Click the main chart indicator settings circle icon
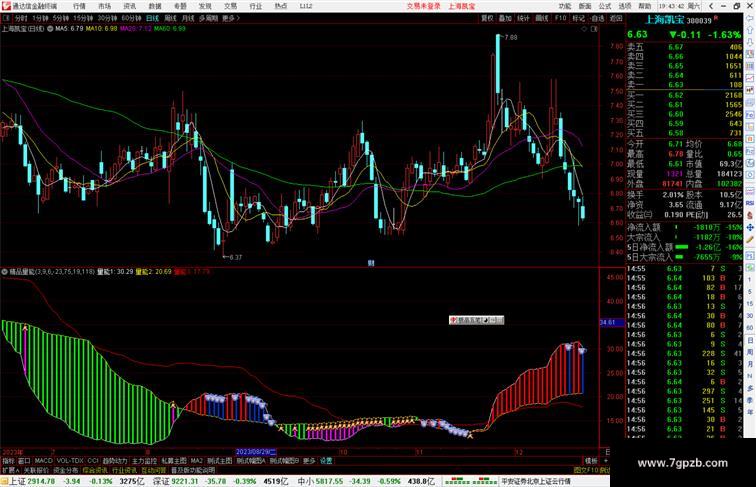Image resolution: width=756 pixels, height=487 pixels. (50, 29)
